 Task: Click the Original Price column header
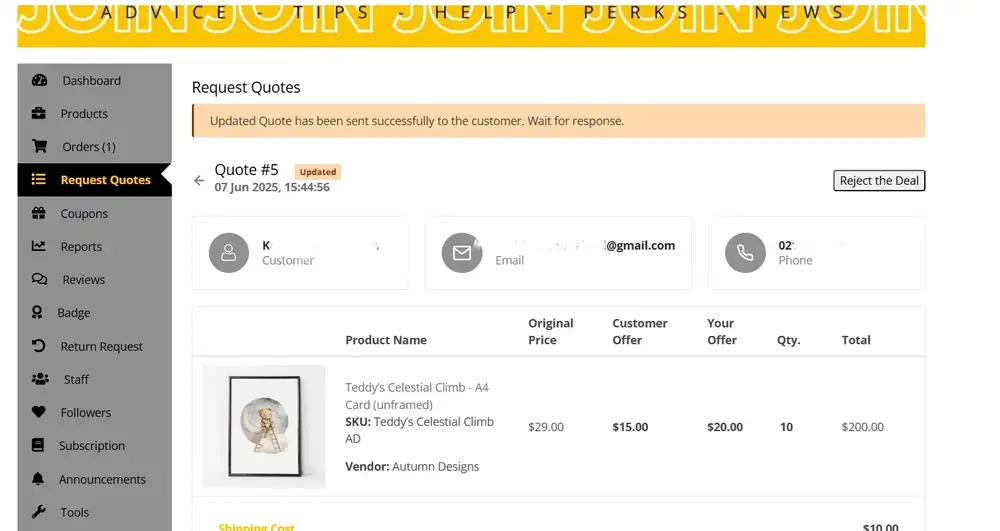(x=550, y=331)
